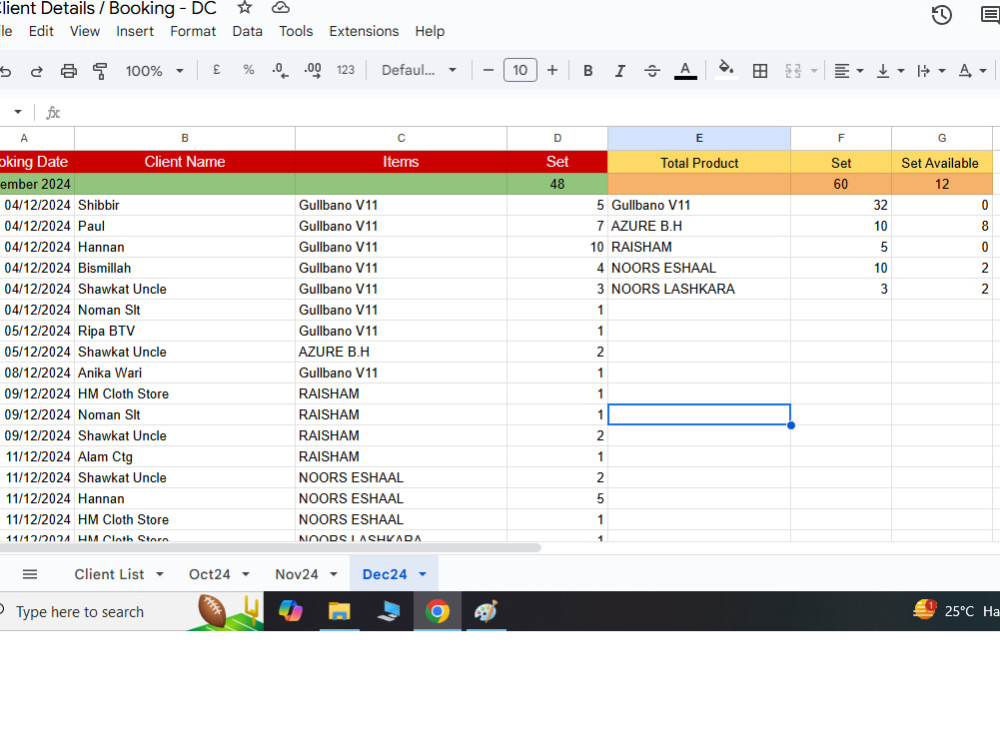This screenshot has width=1000, height=750.
Task: Select the Shibbir client name cell
Action: tap(184, 205)
